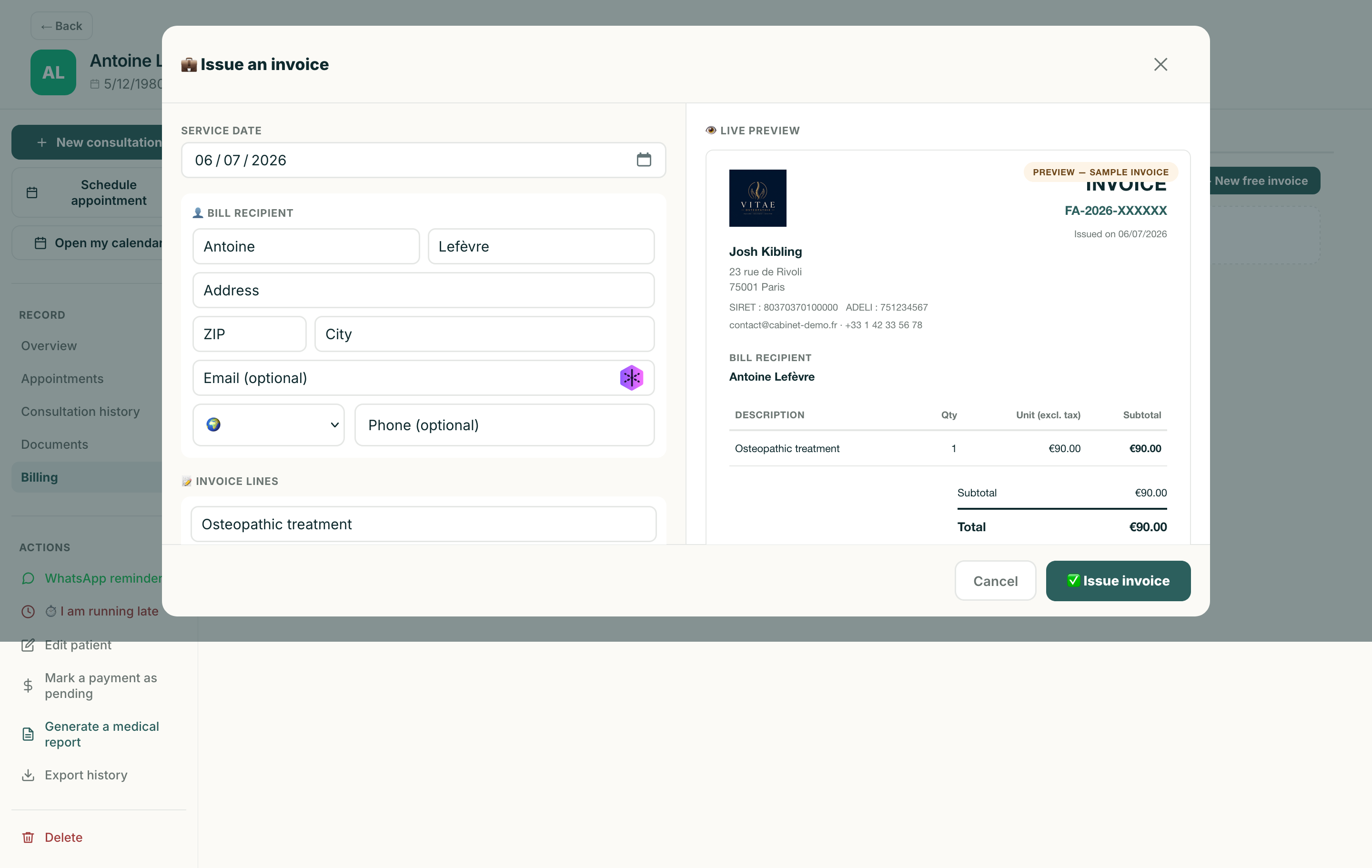
Task: Open the Appointments section
Action: [x=62, y=379]
